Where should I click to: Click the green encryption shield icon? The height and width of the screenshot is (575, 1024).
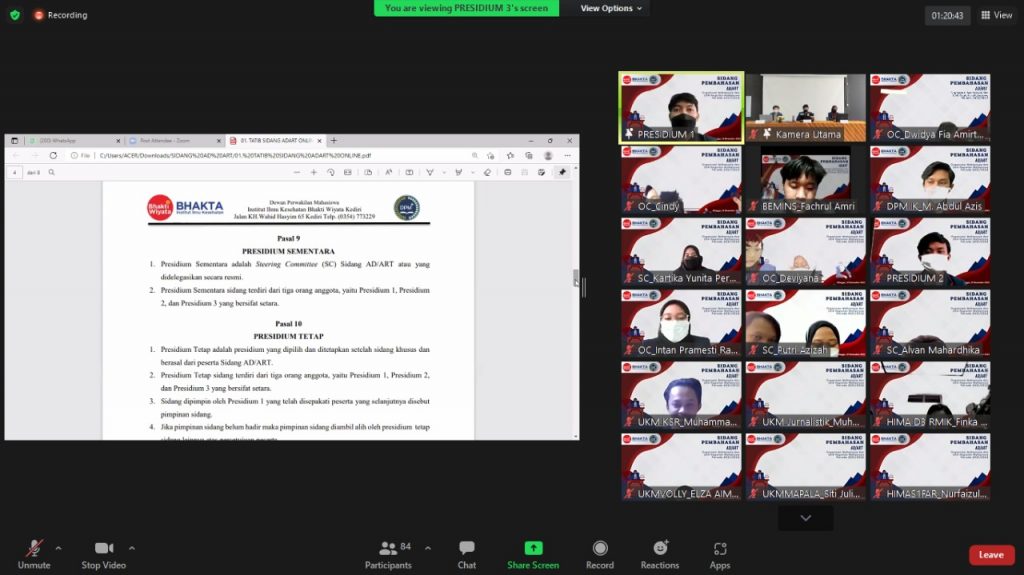coord(15,15)
